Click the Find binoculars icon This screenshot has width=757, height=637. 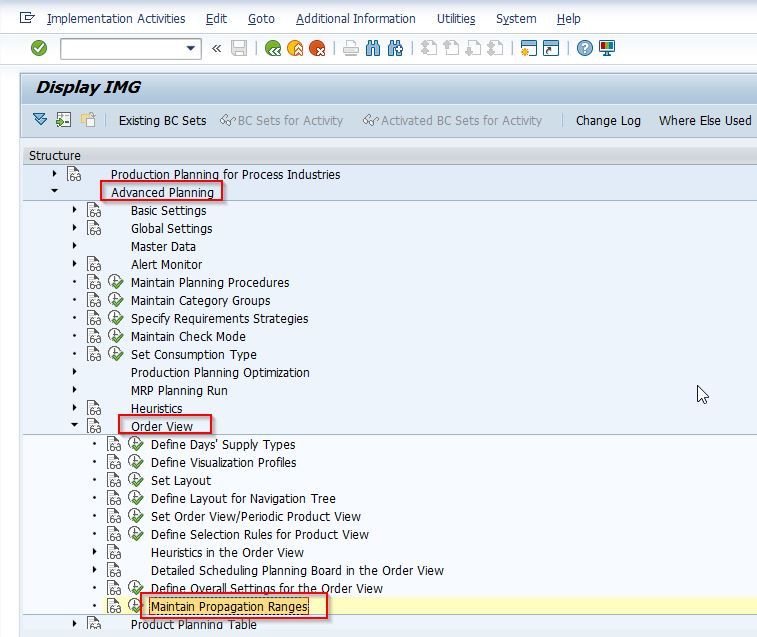373,48
